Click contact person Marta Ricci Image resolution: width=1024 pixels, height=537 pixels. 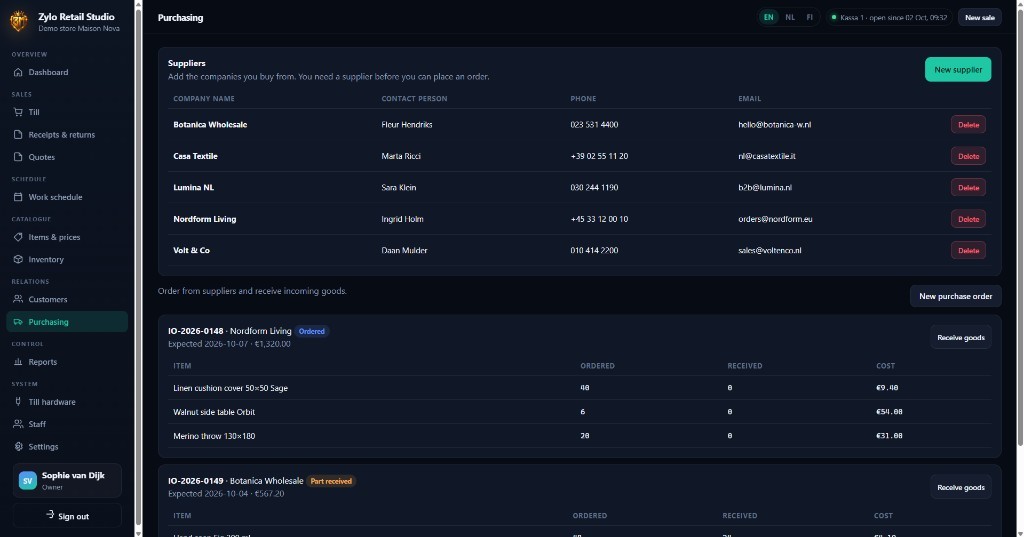point(400,156)
